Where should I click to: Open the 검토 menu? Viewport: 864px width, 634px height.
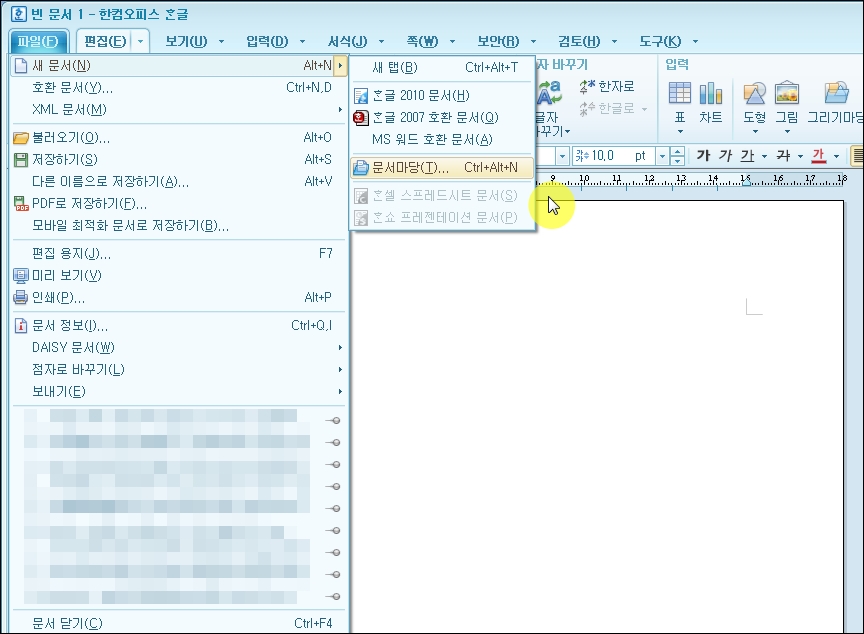tap(579, 41)
